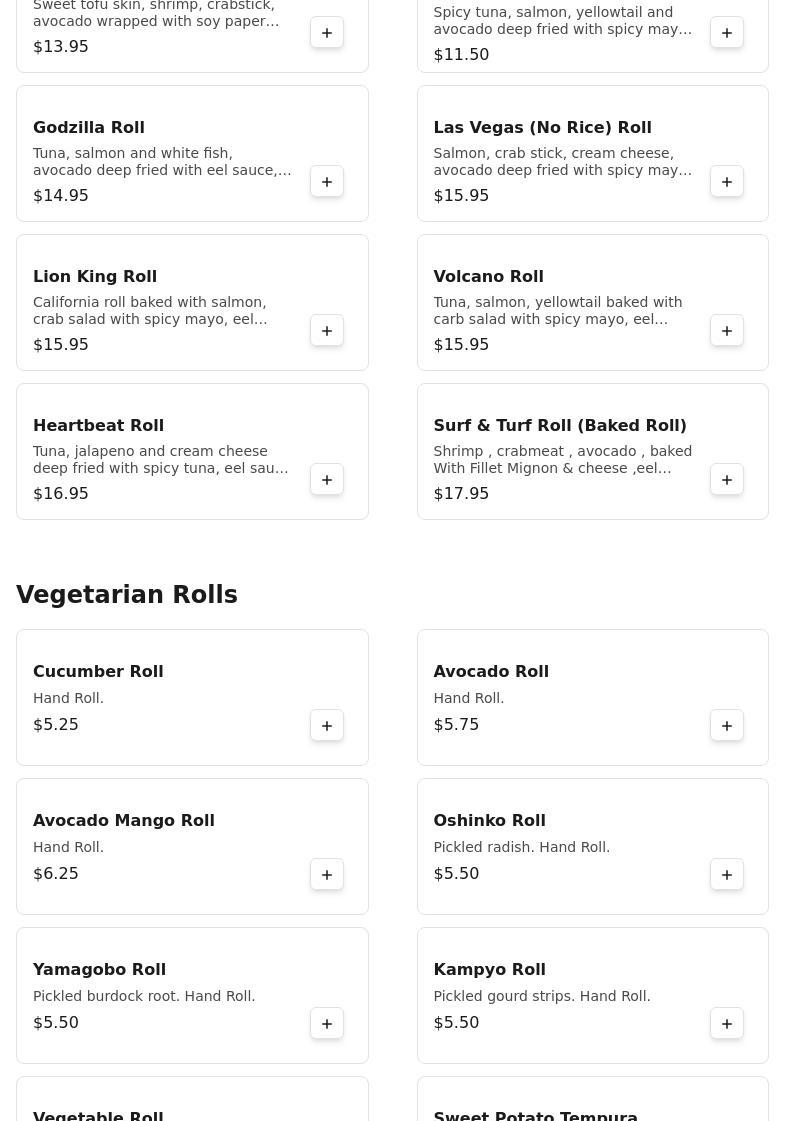
Task: Add the $13.95 roll at top left
Action: point(327,33)
